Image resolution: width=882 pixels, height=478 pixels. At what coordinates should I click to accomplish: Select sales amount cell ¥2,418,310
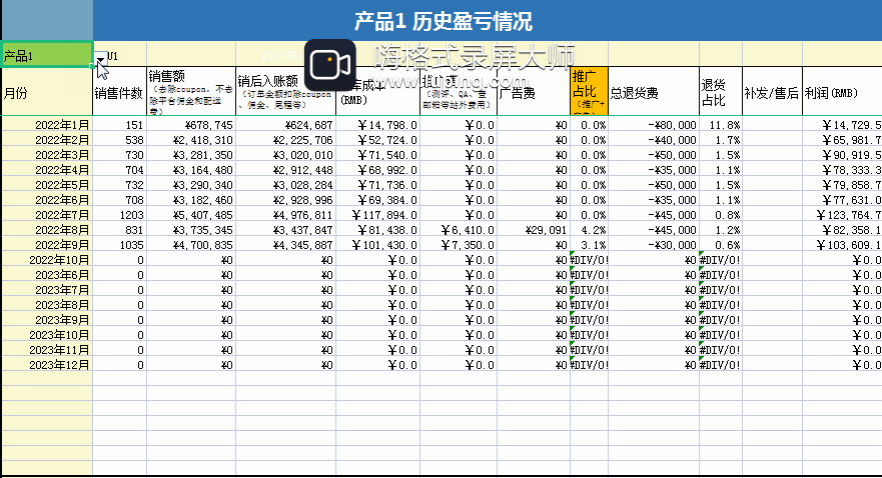click(191, 140)
